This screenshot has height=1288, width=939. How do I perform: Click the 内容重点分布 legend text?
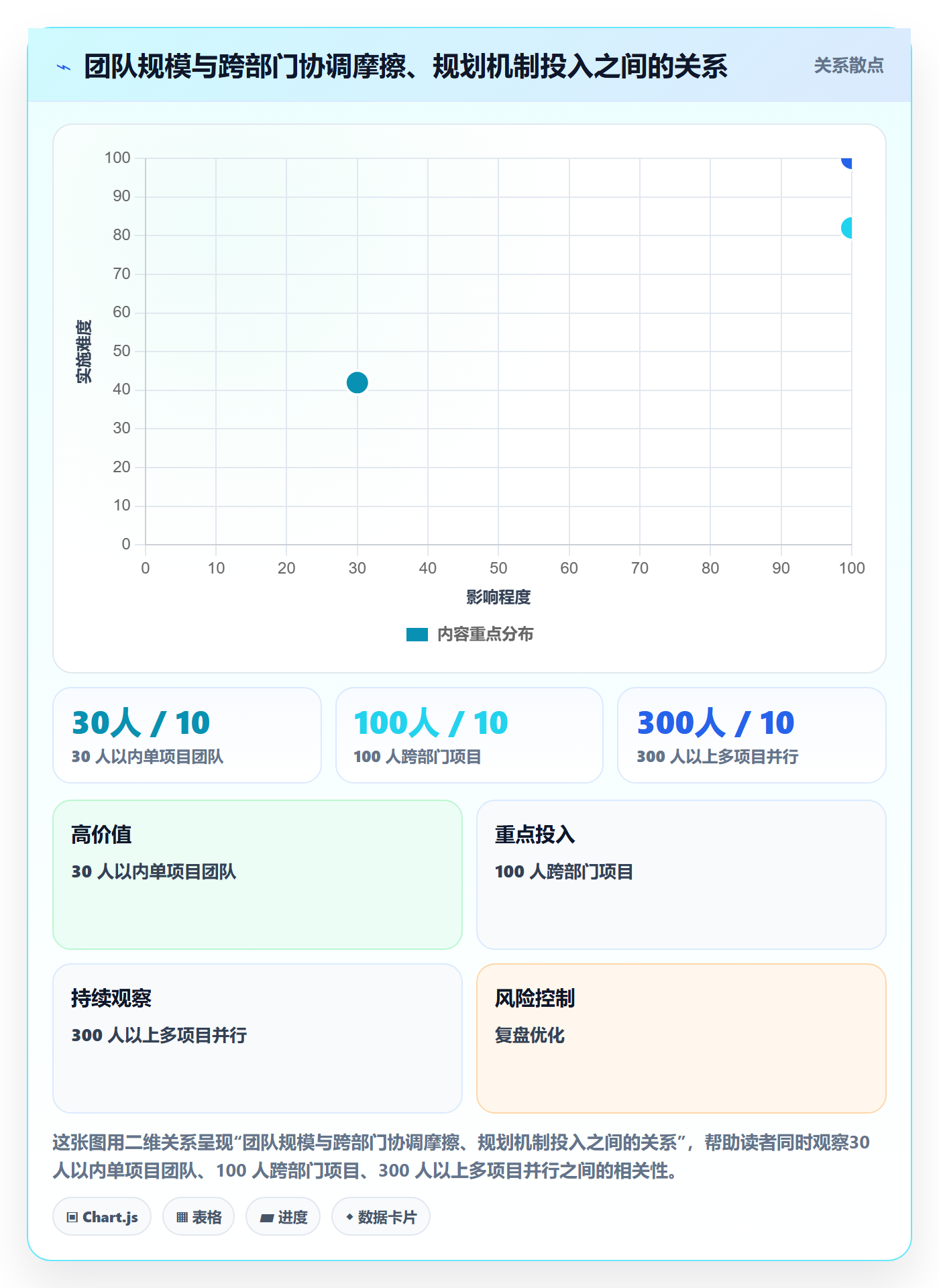point(485,635)
